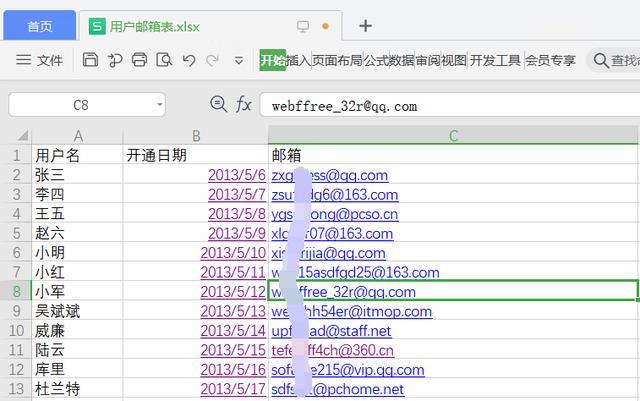Select column B header
The image size is (640, 401).
pos(196,136)
